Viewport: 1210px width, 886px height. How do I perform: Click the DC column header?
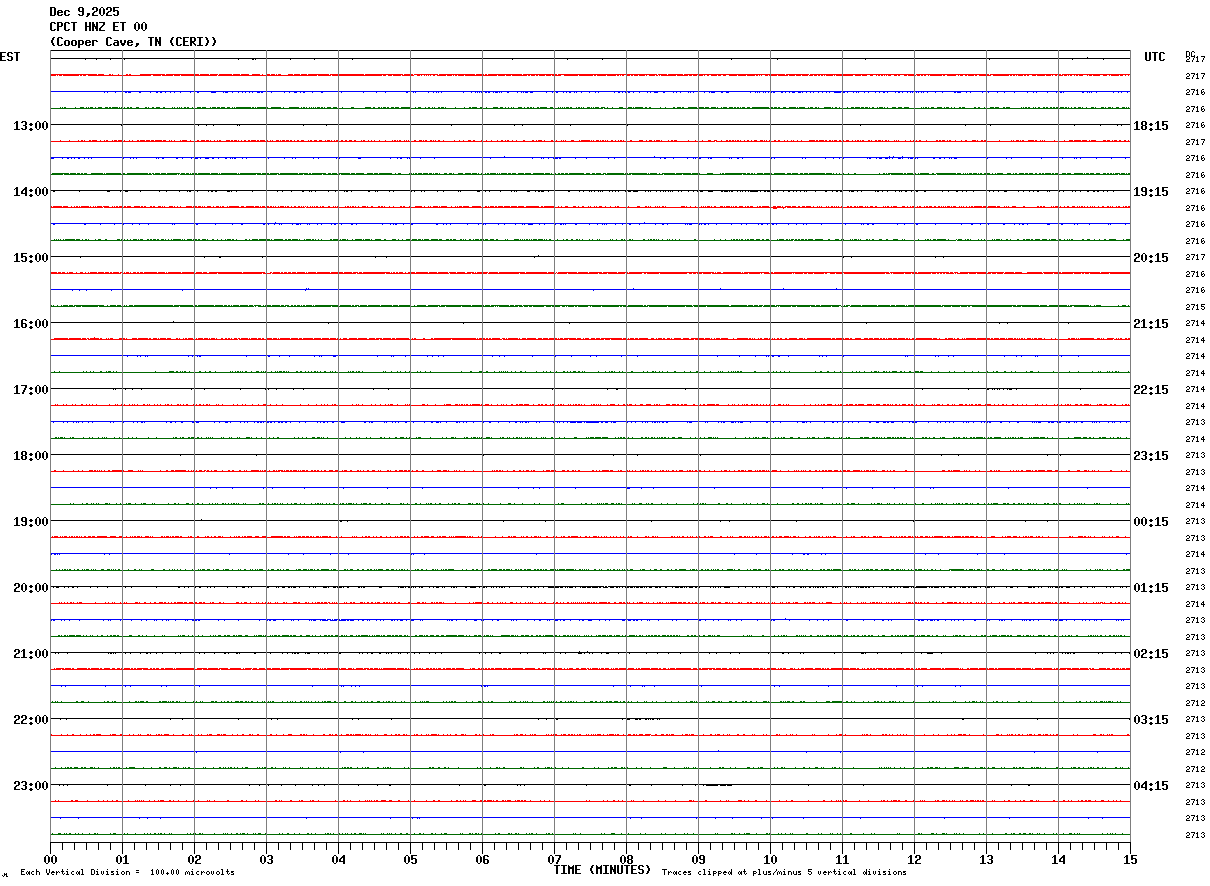click(x=1190, y=54)
